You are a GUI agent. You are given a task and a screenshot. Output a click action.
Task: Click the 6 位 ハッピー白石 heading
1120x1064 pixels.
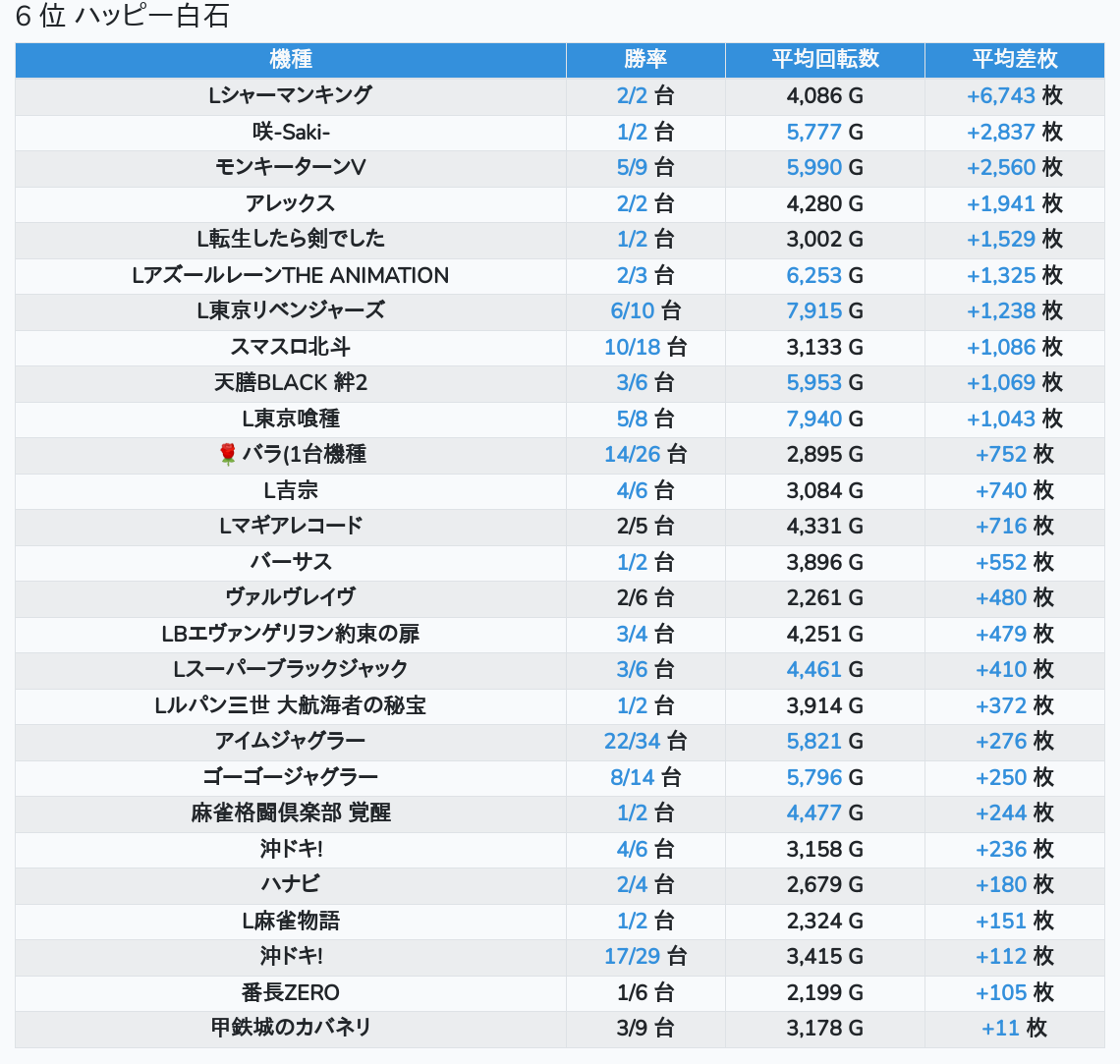pos(122,16)
